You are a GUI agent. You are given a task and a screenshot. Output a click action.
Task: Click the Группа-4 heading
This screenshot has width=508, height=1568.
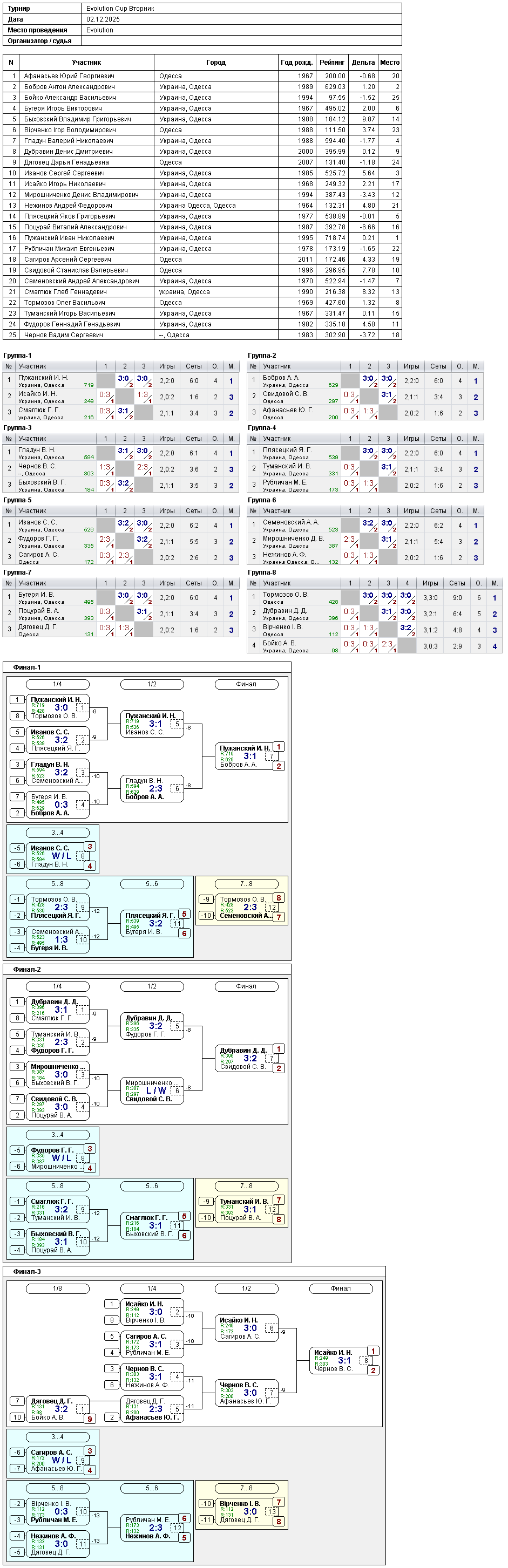262,428
